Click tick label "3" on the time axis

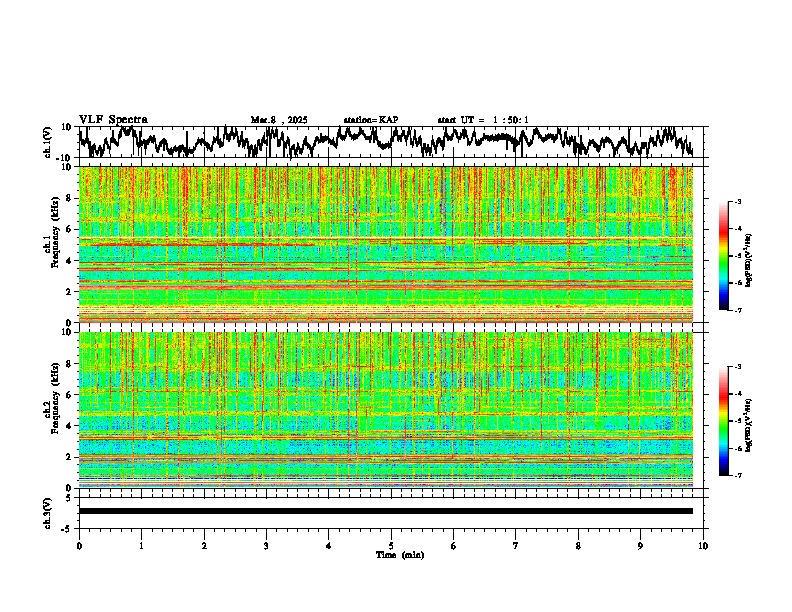(x=266, y=546)
